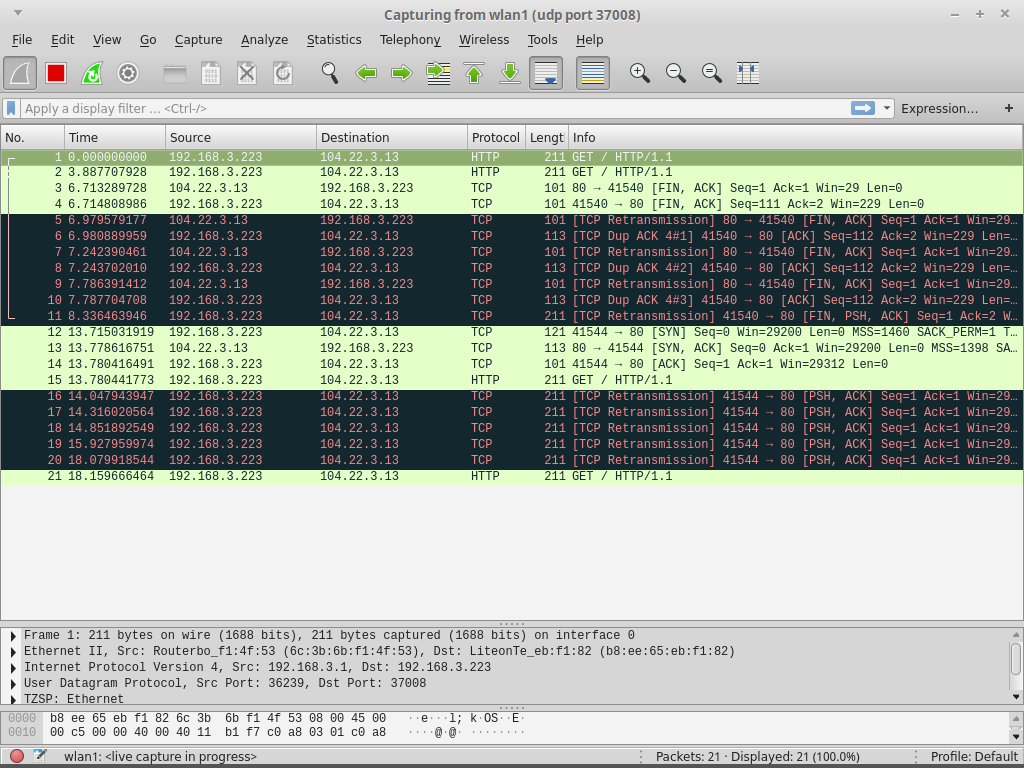
Task: Open the File menu
Action: 22,40
